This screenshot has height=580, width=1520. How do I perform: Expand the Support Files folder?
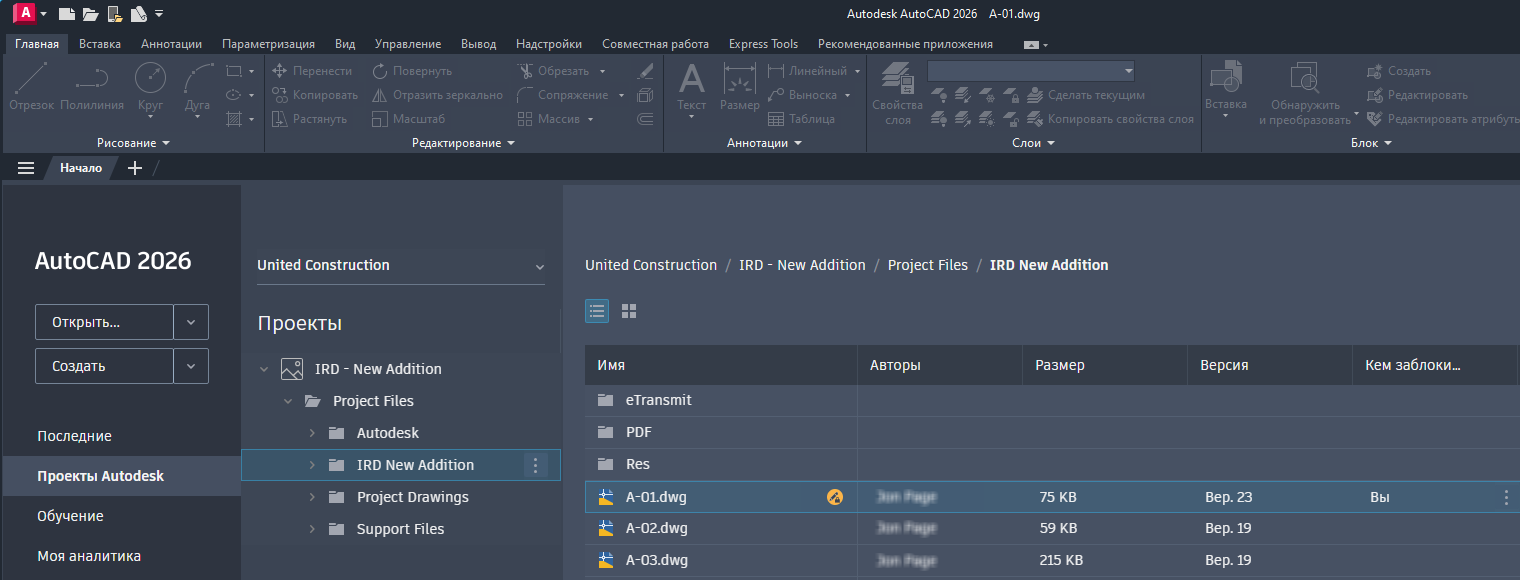(x=312, y=529)
